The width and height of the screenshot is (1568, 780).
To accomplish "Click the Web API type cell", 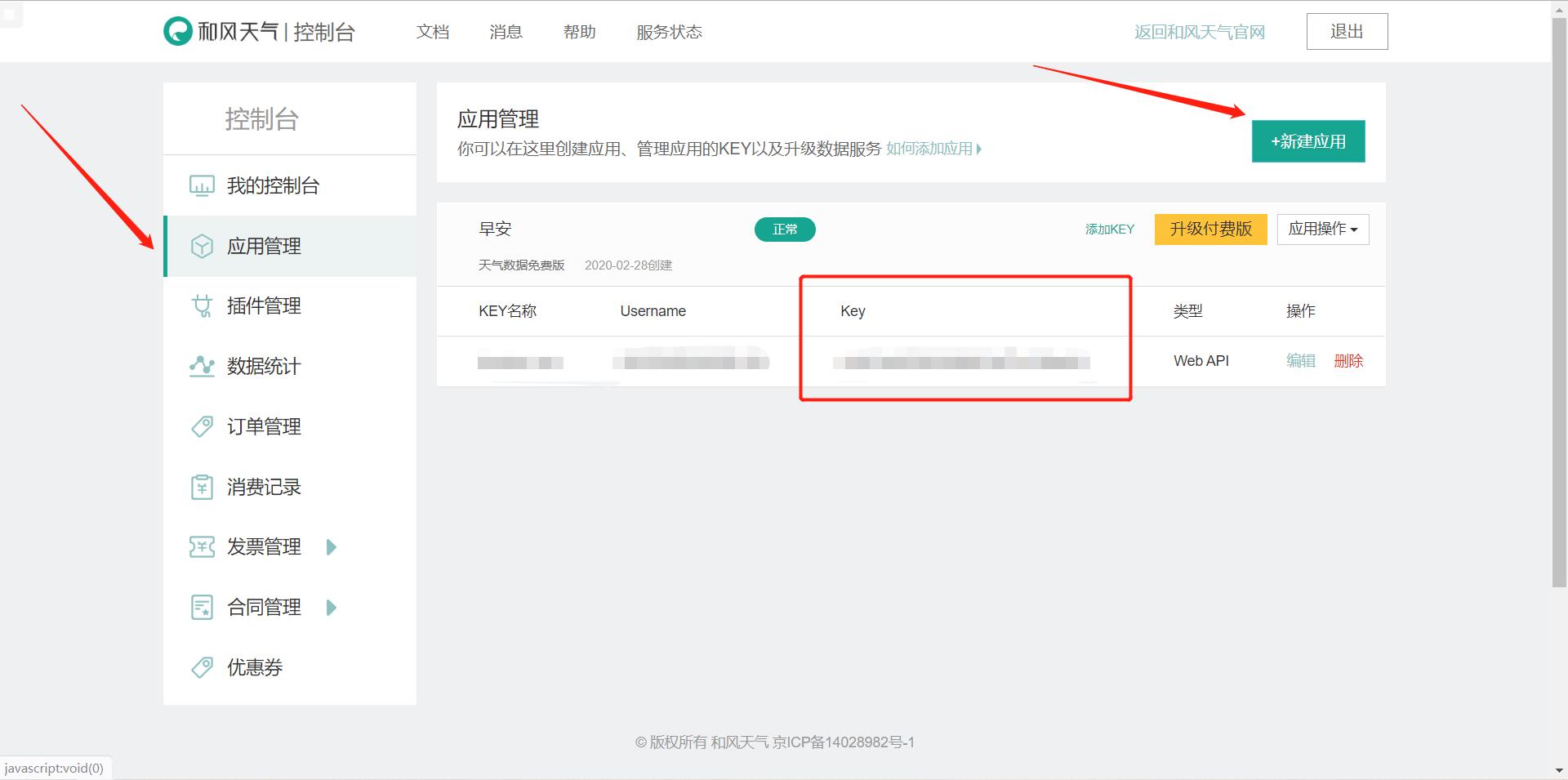I will pyautogui.click(x=1201, y=360).
